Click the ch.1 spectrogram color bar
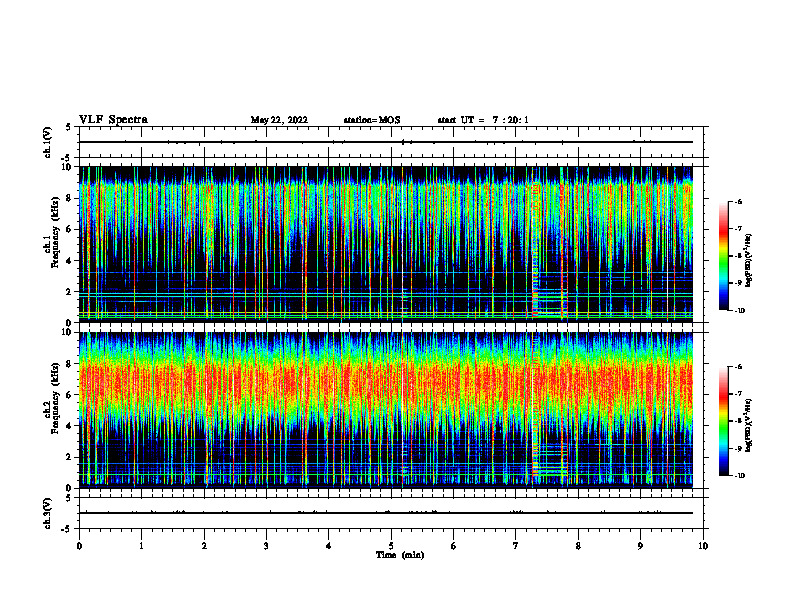The image size is (792, 612). [x=723, y=256]
